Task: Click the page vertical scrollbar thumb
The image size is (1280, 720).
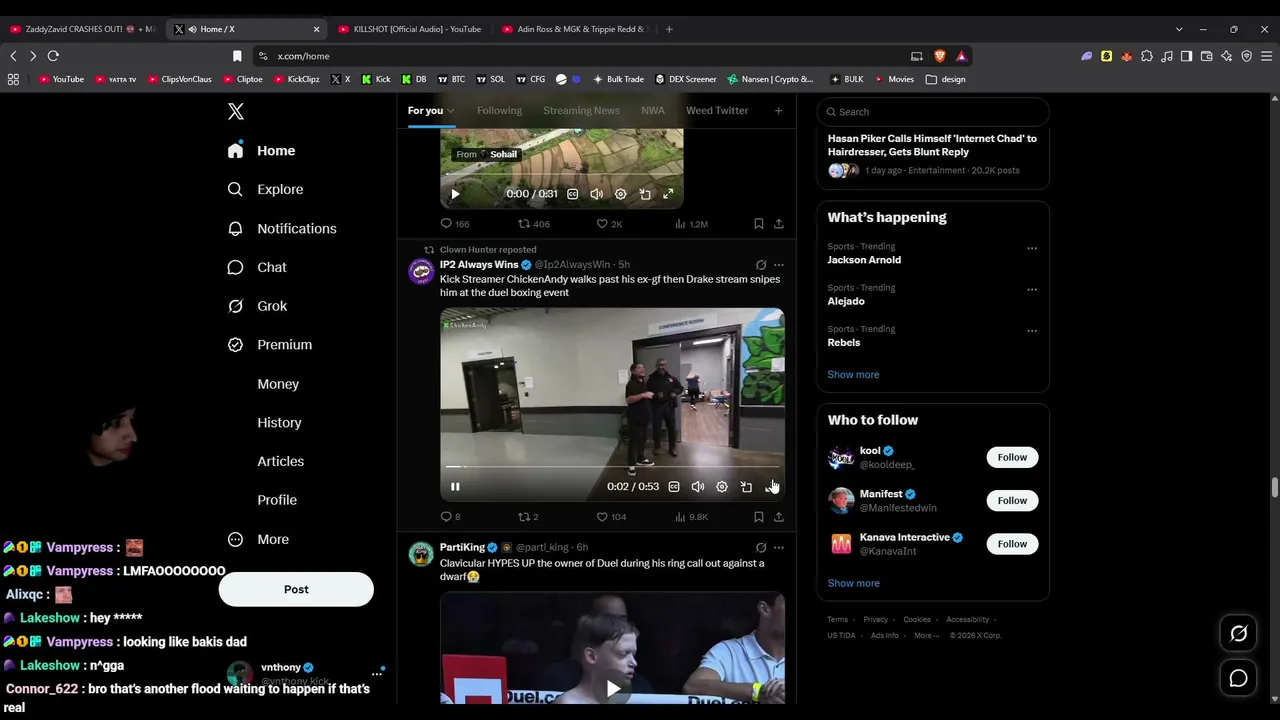Action: tap(1274, 488)
